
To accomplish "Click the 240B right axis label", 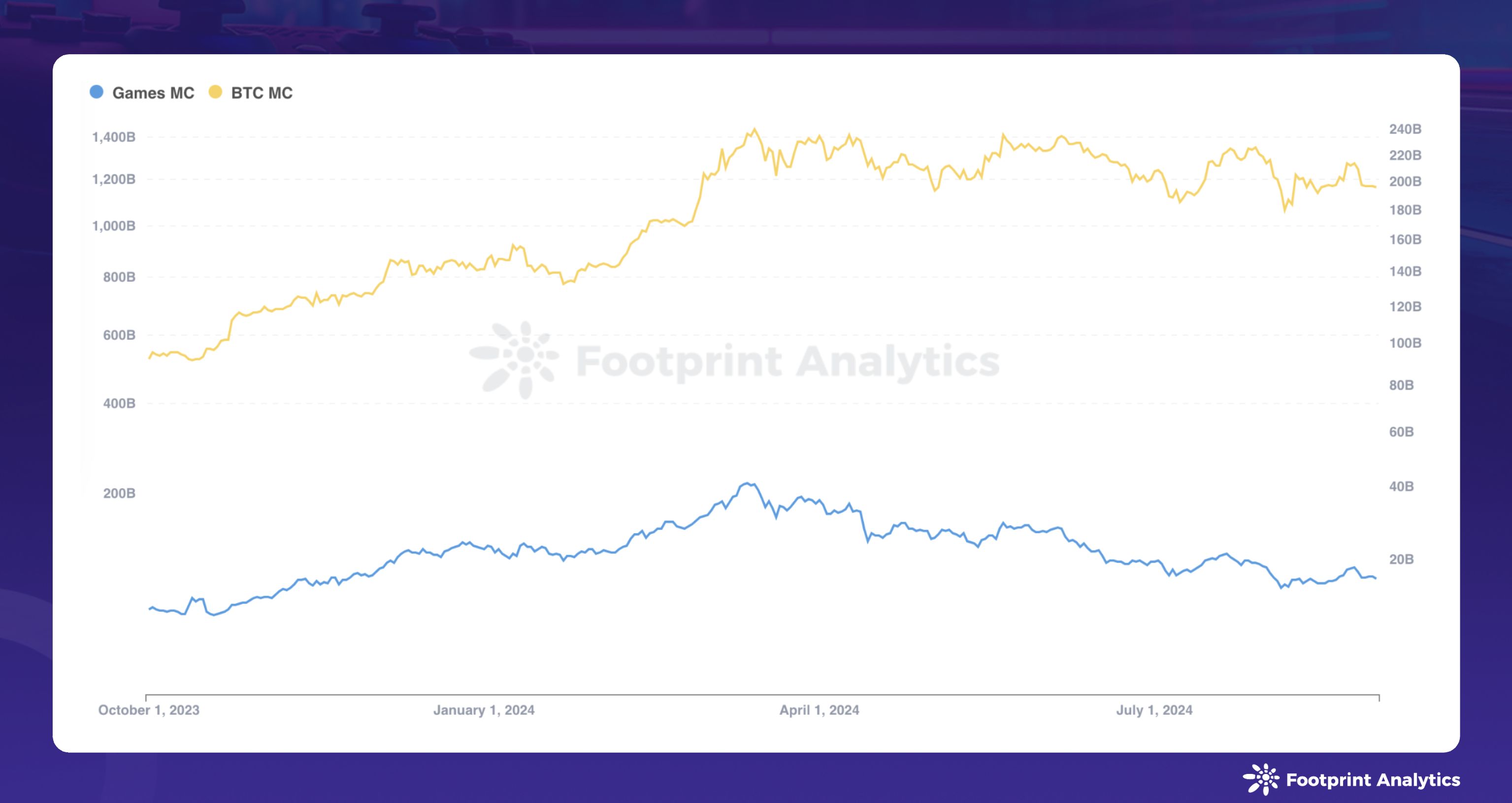I will 1405,129.
